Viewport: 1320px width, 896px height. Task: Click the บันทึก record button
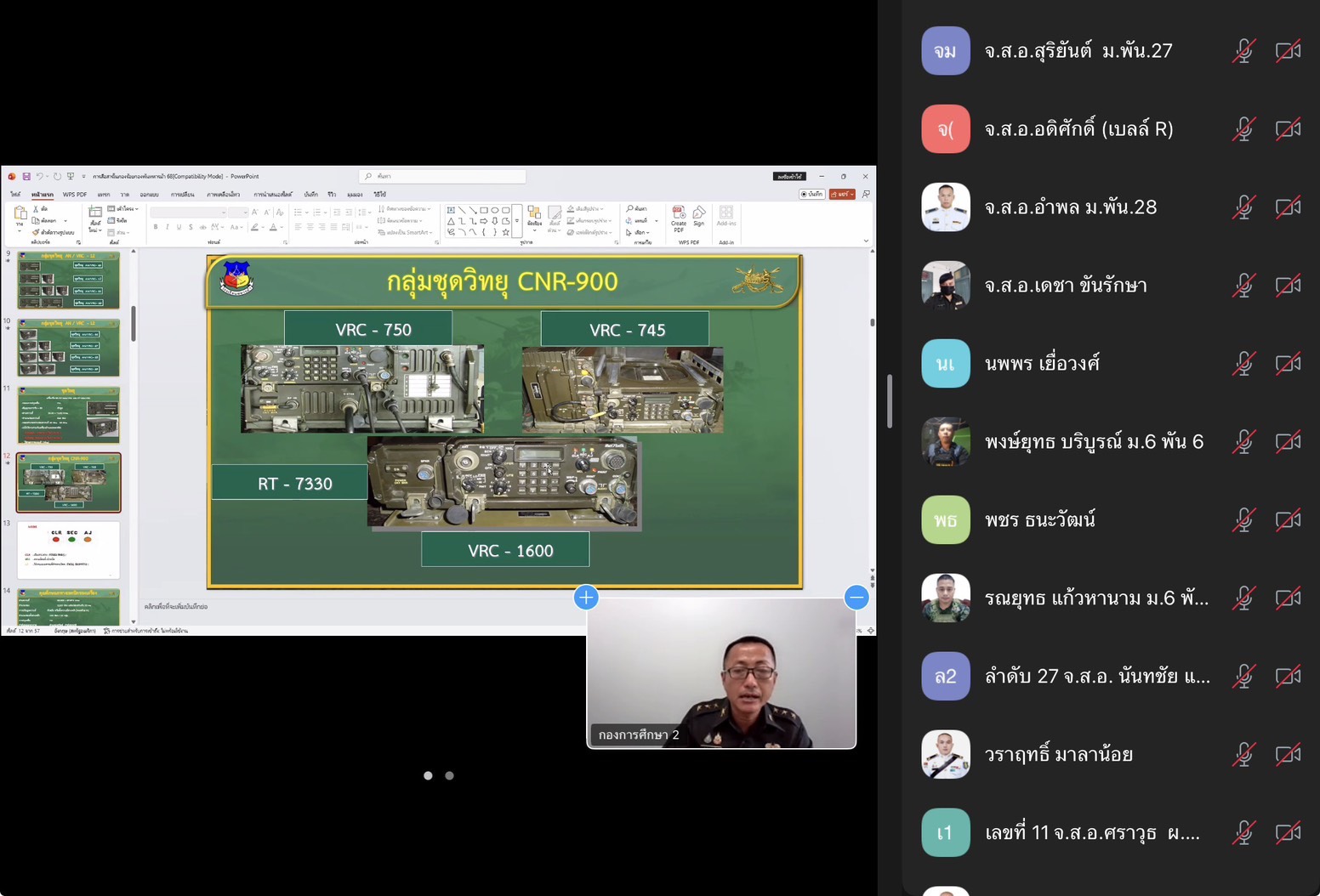click(812, 195)
